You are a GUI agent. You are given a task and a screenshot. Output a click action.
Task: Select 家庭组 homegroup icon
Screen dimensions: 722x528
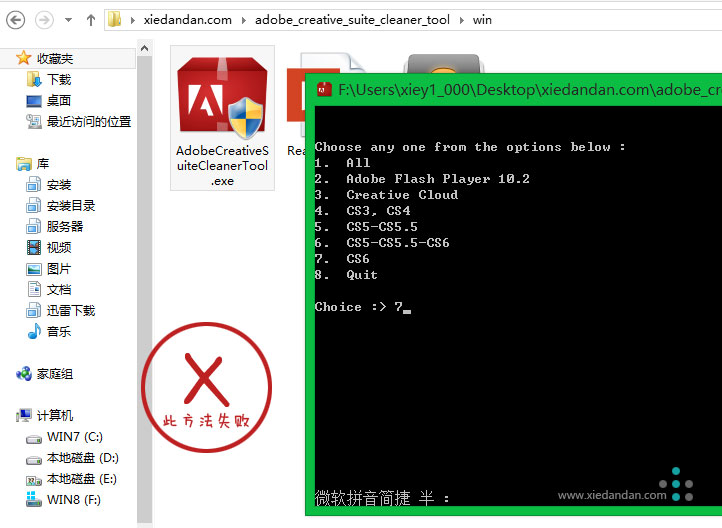pyautogui.click(x=24, y=374)
